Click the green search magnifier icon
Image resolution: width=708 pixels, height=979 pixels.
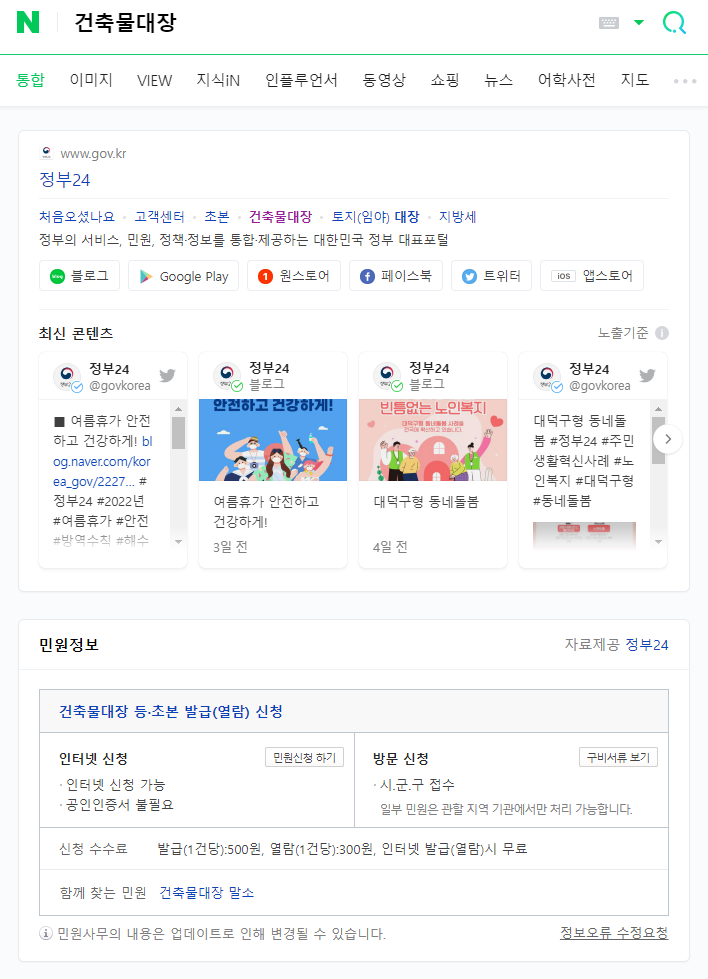(x=674, y=23)
